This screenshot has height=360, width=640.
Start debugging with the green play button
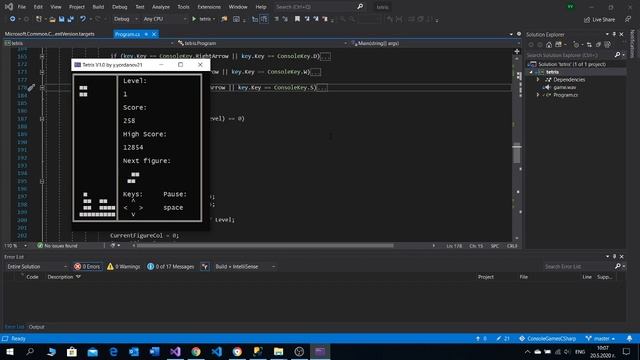click(x=194, y=19)
